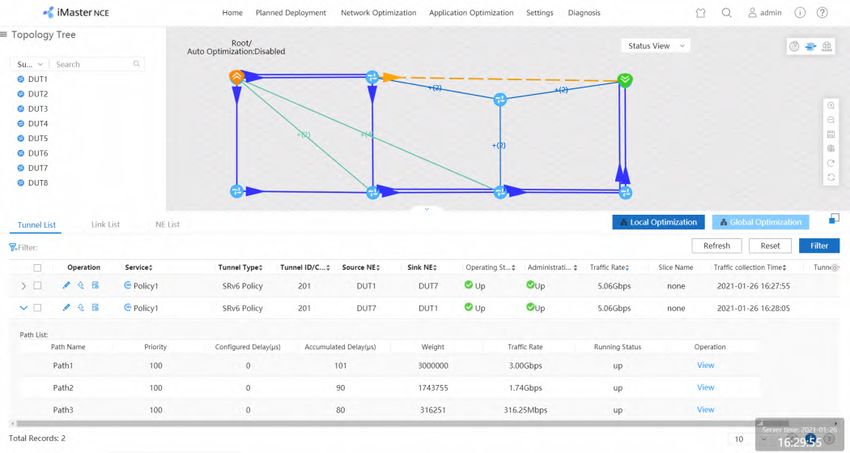Viewport: 850px width, 453px height.
Task: Select DUT4 in the topology tree
Action: [38, 124]
